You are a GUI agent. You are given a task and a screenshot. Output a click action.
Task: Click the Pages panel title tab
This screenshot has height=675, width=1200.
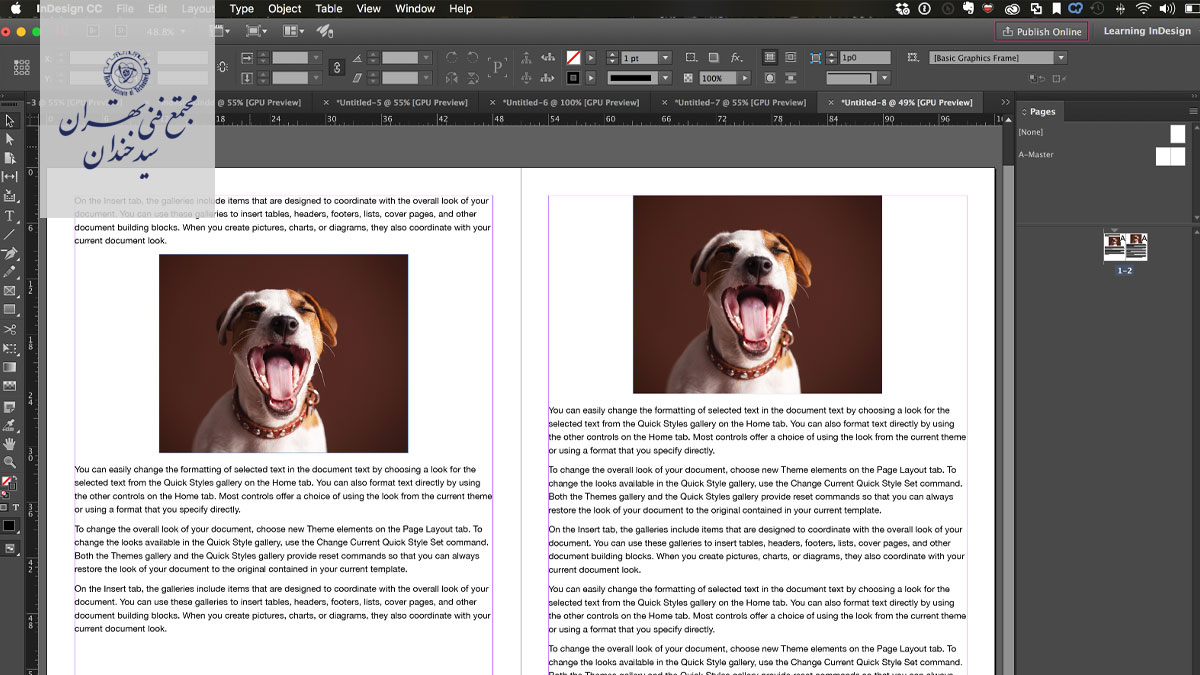tap(1042, 112)
